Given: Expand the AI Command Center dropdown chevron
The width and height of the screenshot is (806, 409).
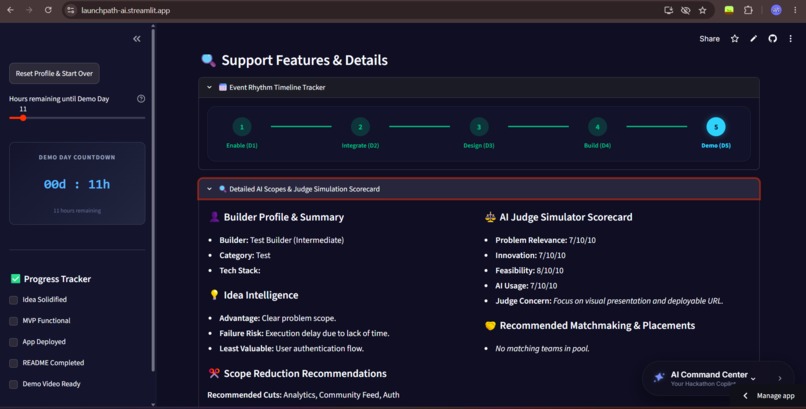Looking at the screenshot, I should pos(753,379).
